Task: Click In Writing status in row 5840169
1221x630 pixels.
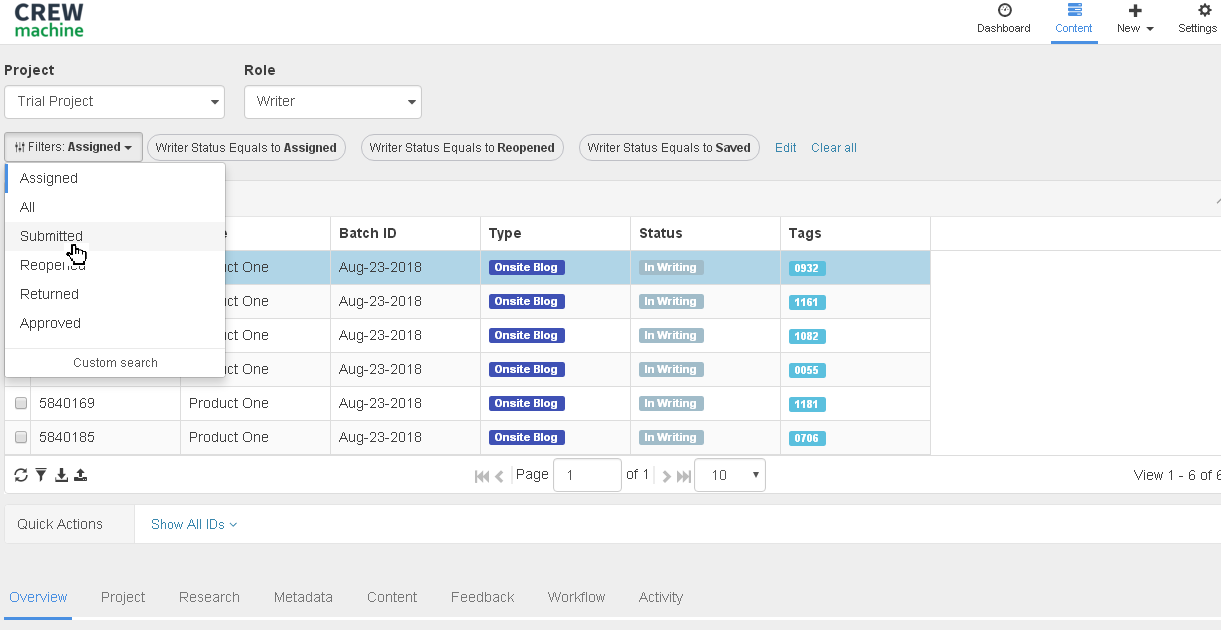Action: [x=671, y=403]
